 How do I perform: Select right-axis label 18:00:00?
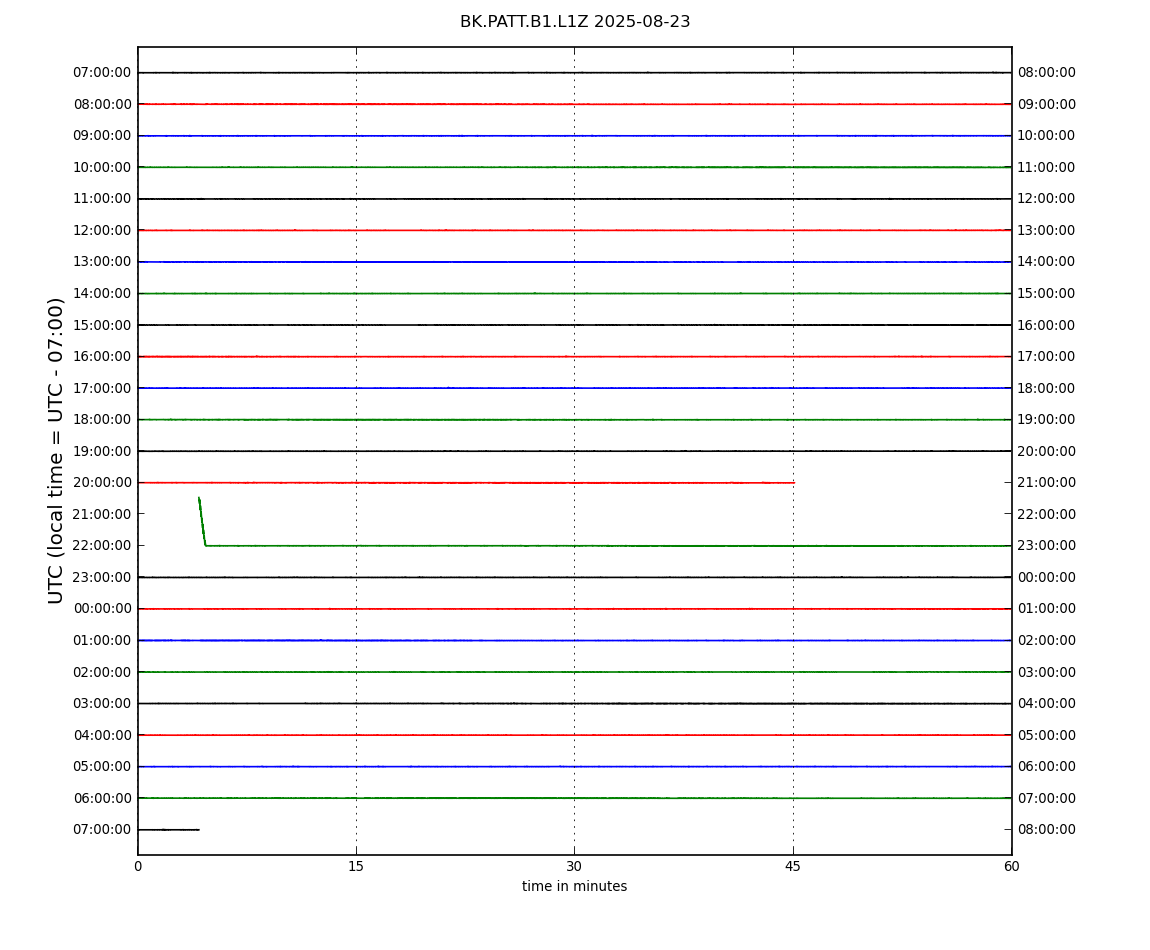click(x=1047, y=388)
